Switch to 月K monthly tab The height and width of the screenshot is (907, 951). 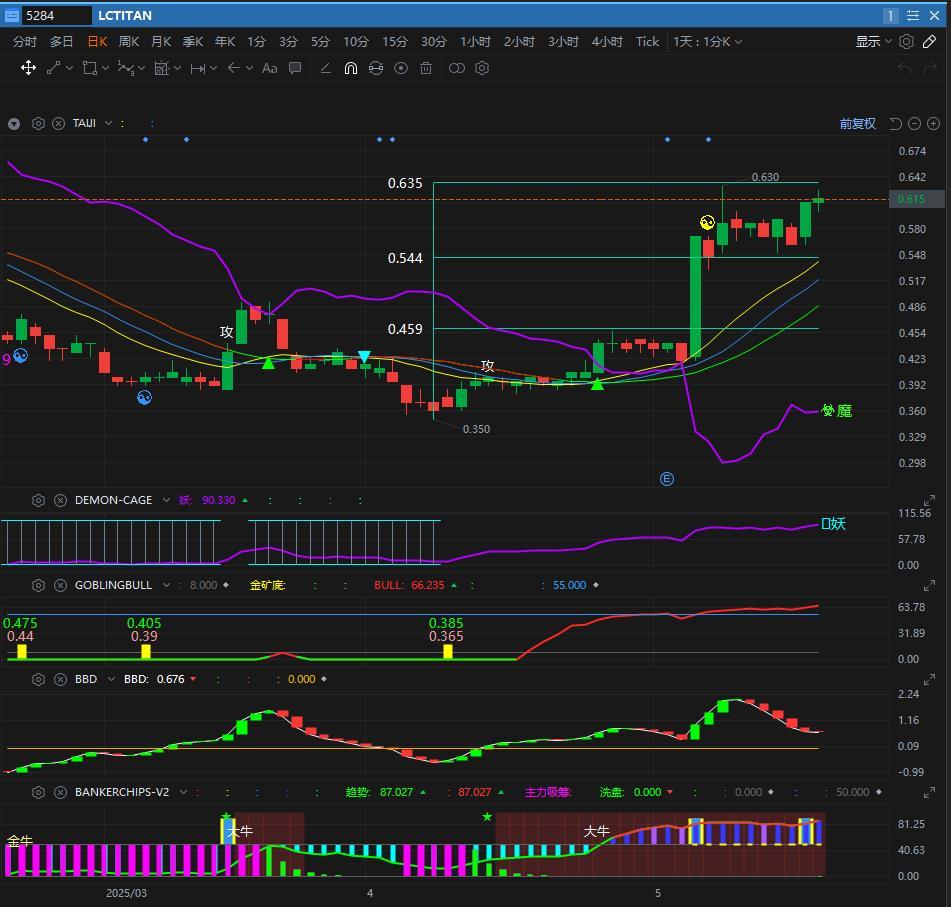(x=161, y=41)
